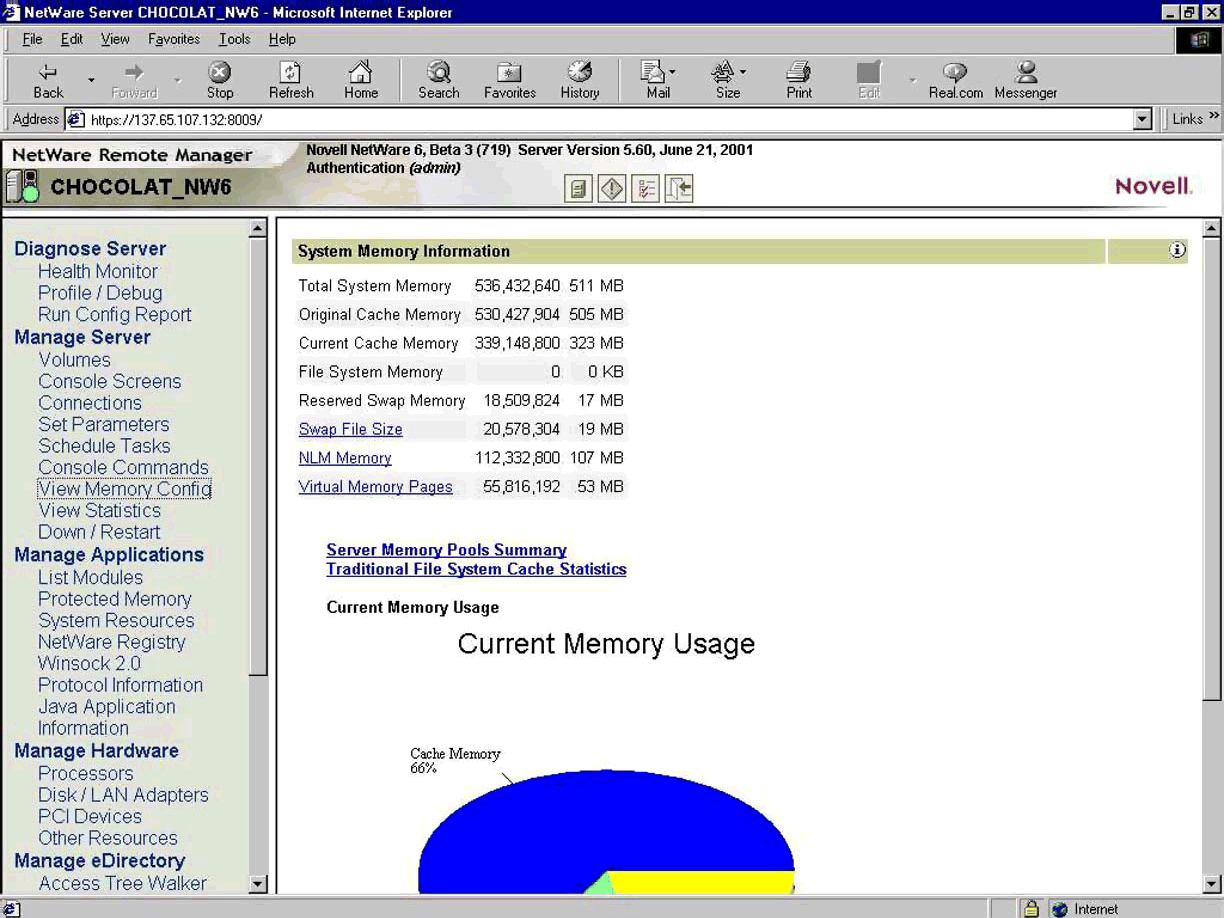1224x918 pixels.
Task: Expand the address bar dropdown
Action: click(1143, 119)
